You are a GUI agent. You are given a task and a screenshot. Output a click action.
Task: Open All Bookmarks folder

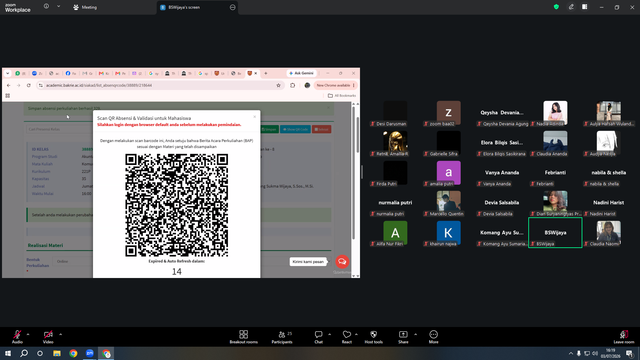[342, 96]
